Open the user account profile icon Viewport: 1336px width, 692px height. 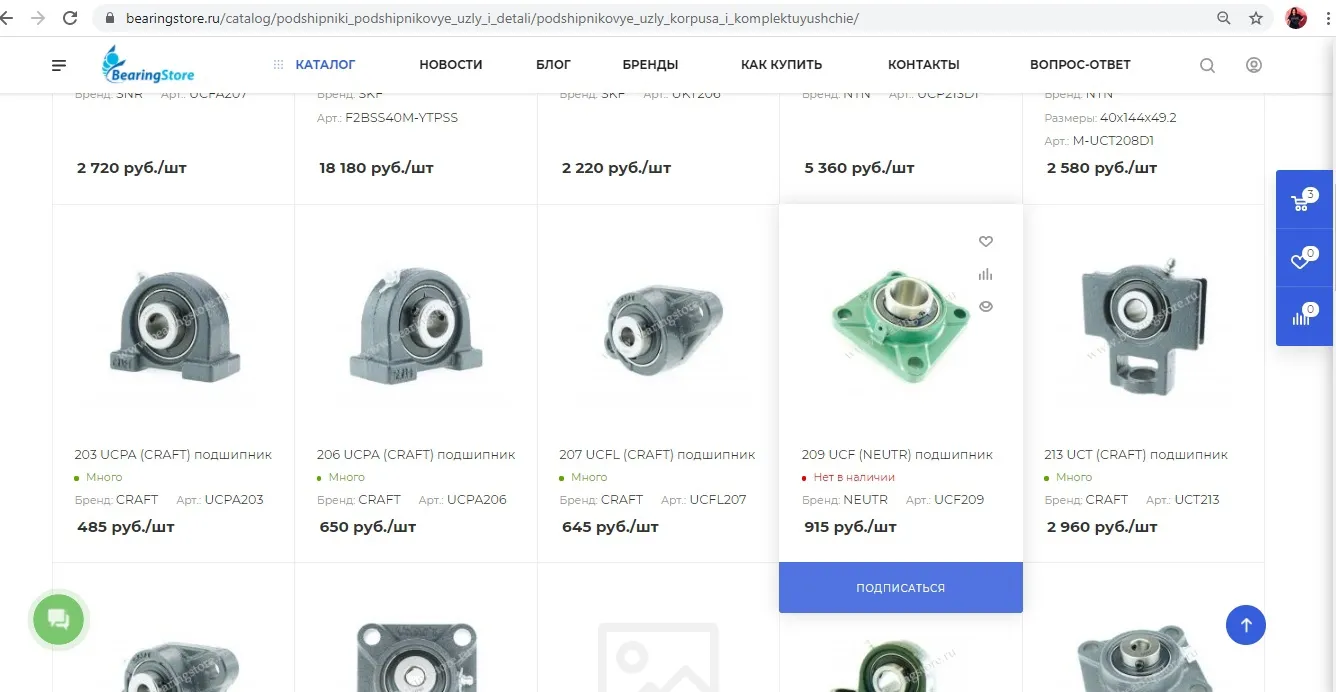[x=1253, y=65]
